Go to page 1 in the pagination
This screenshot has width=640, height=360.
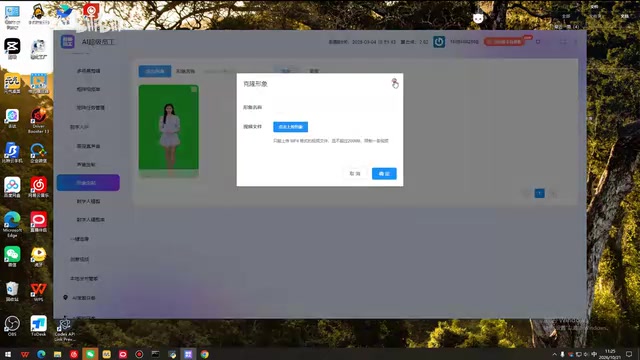pos(540,193)
